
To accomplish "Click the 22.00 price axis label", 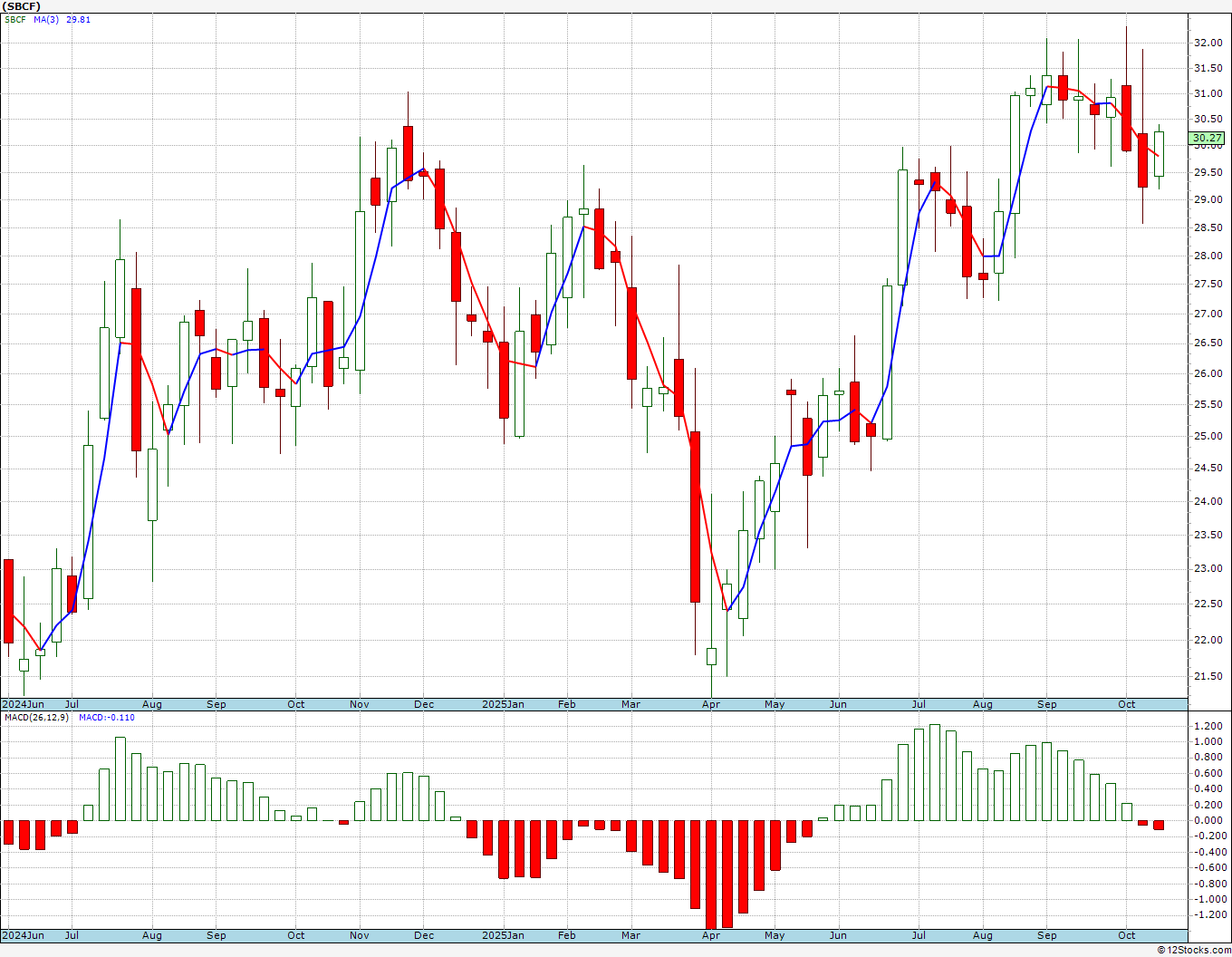I will [1208, 640].
